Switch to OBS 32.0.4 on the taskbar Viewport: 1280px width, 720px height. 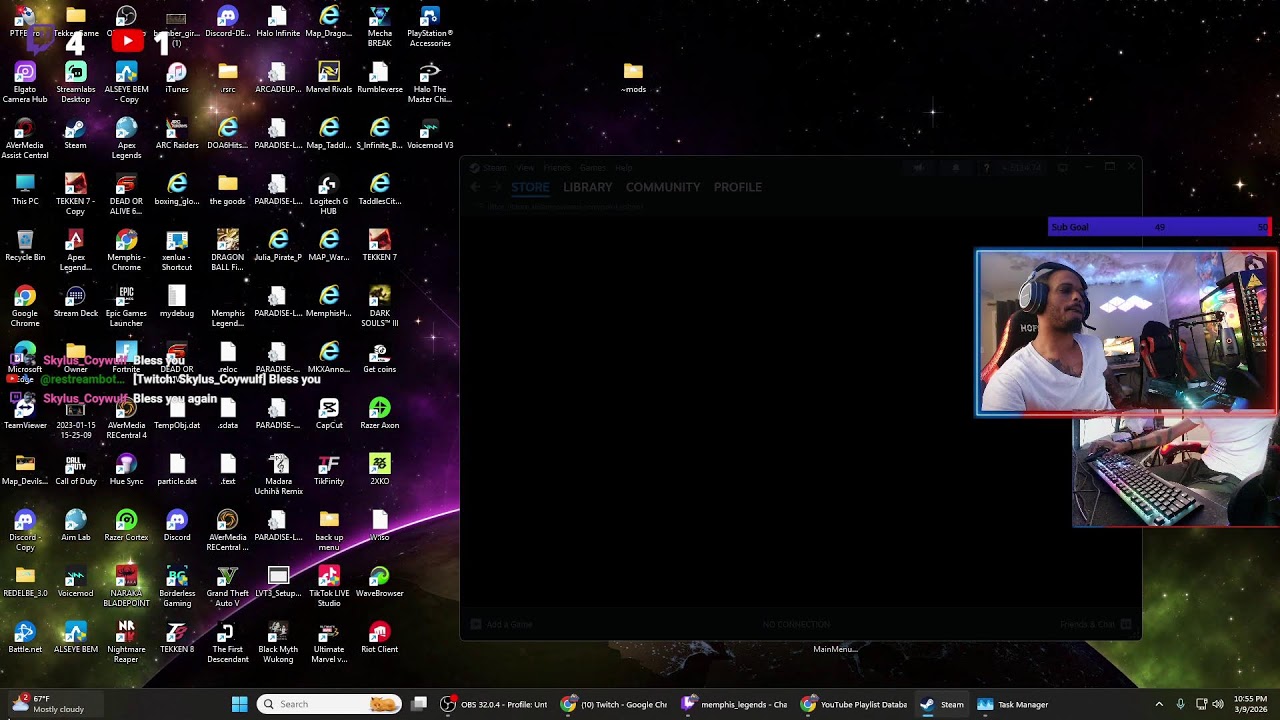[x=494, y=704]
